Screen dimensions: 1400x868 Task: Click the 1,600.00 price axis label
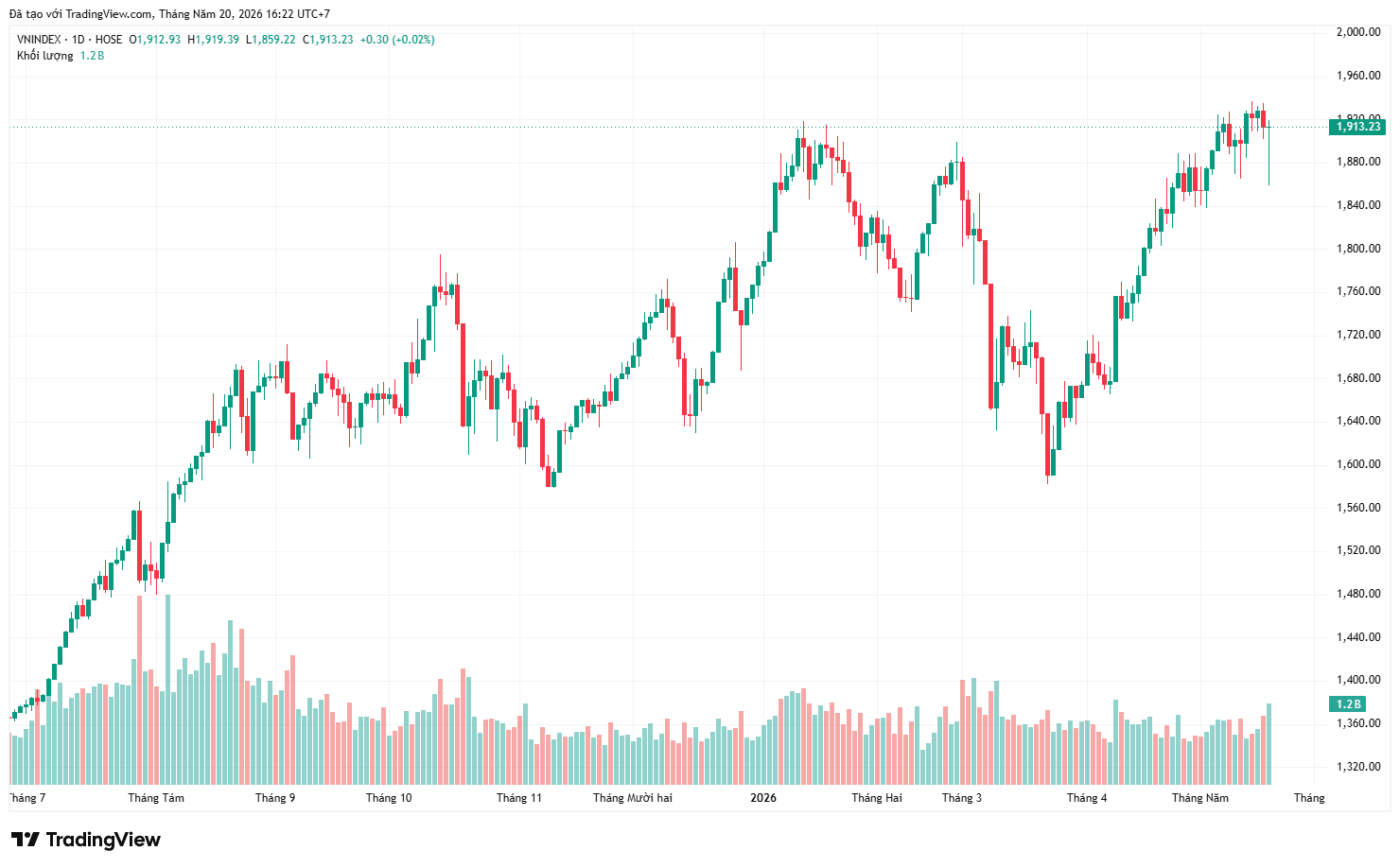point(1358,464)
